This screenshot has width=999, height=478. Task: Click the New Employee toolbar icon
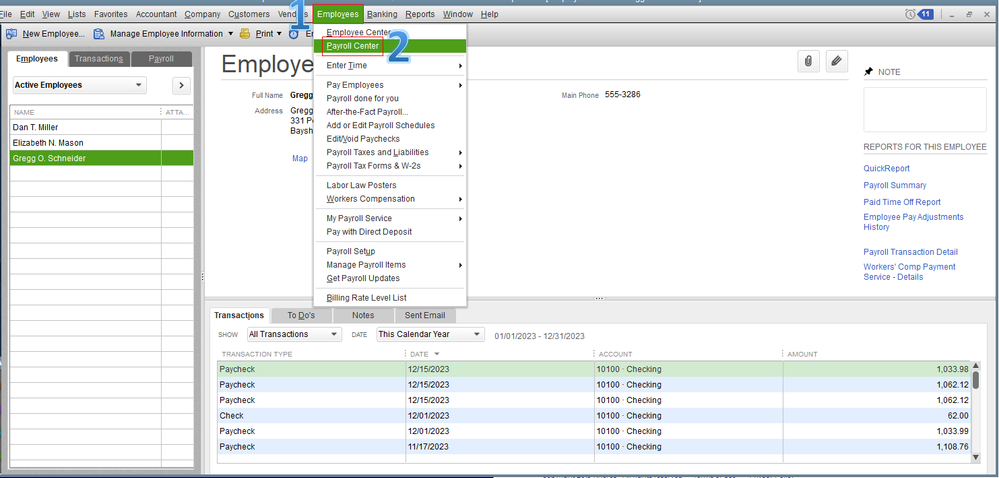(11, 33)
